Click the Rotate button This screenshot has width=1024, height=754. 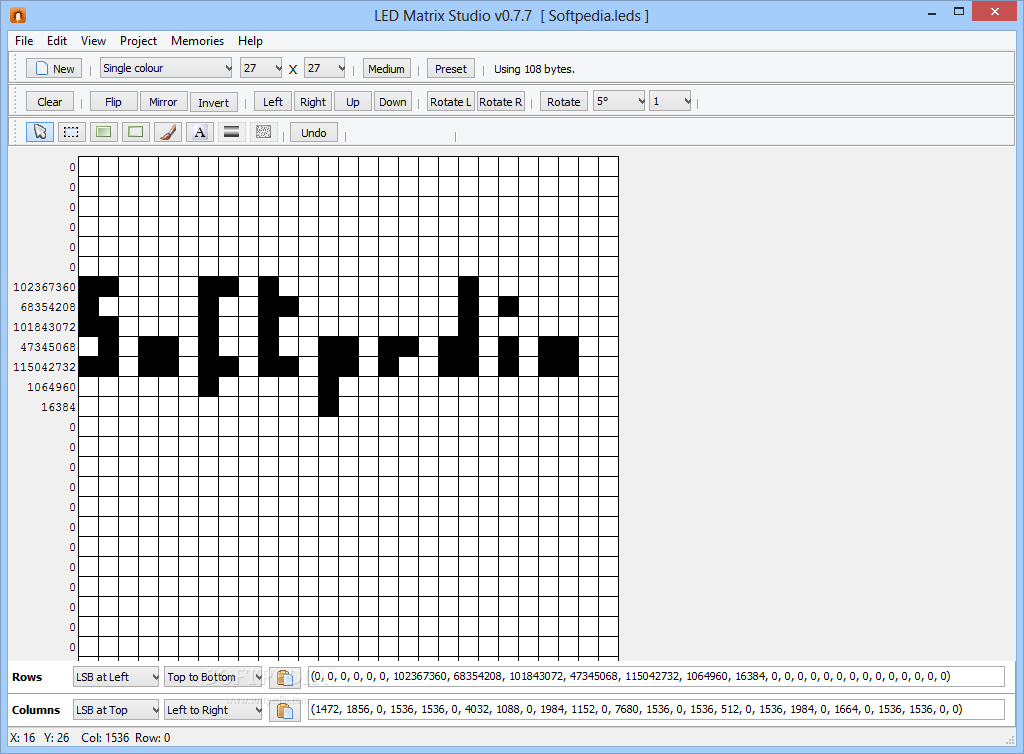564,102
